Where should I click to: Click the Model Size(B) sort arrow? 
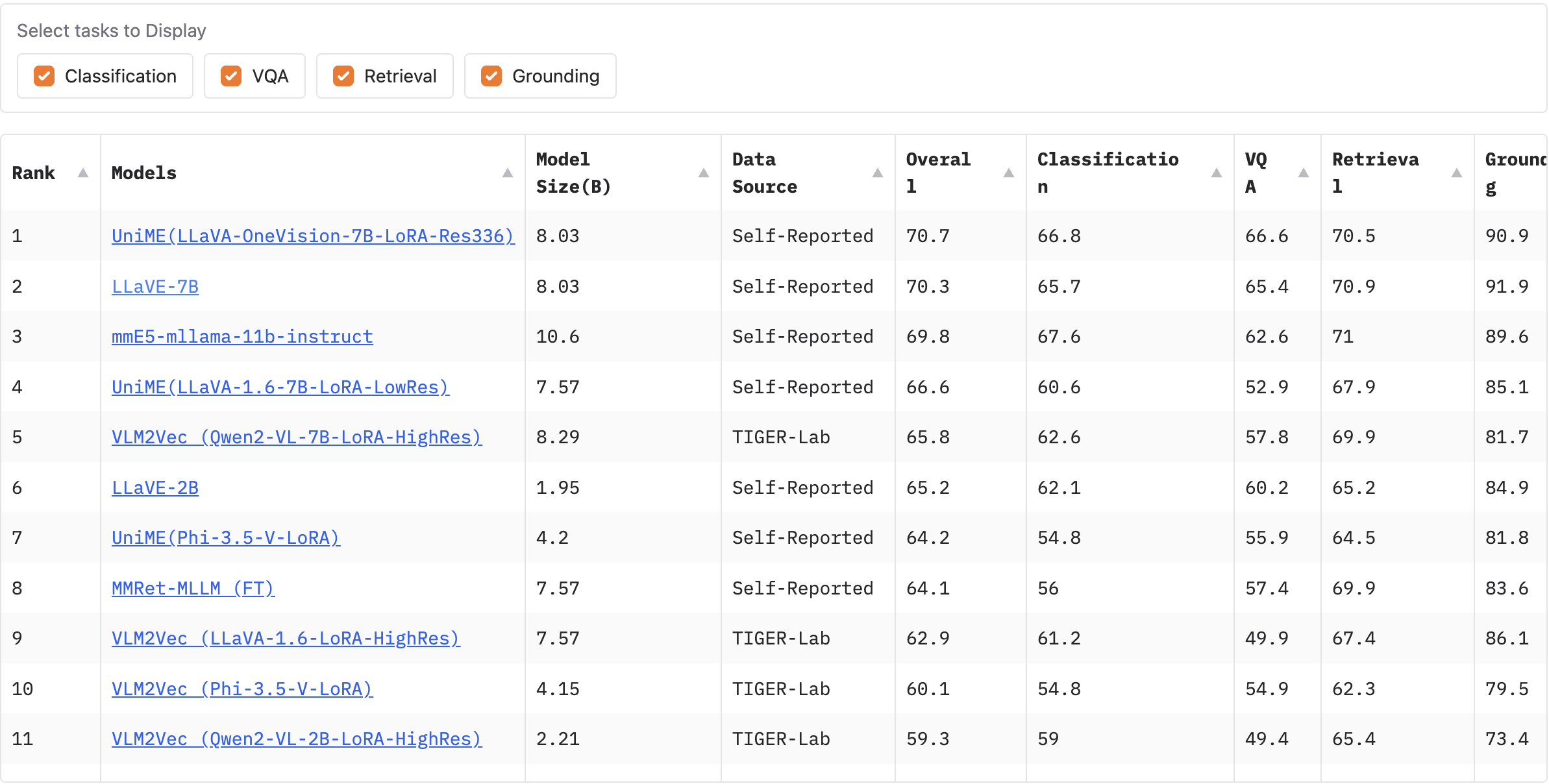703,173
